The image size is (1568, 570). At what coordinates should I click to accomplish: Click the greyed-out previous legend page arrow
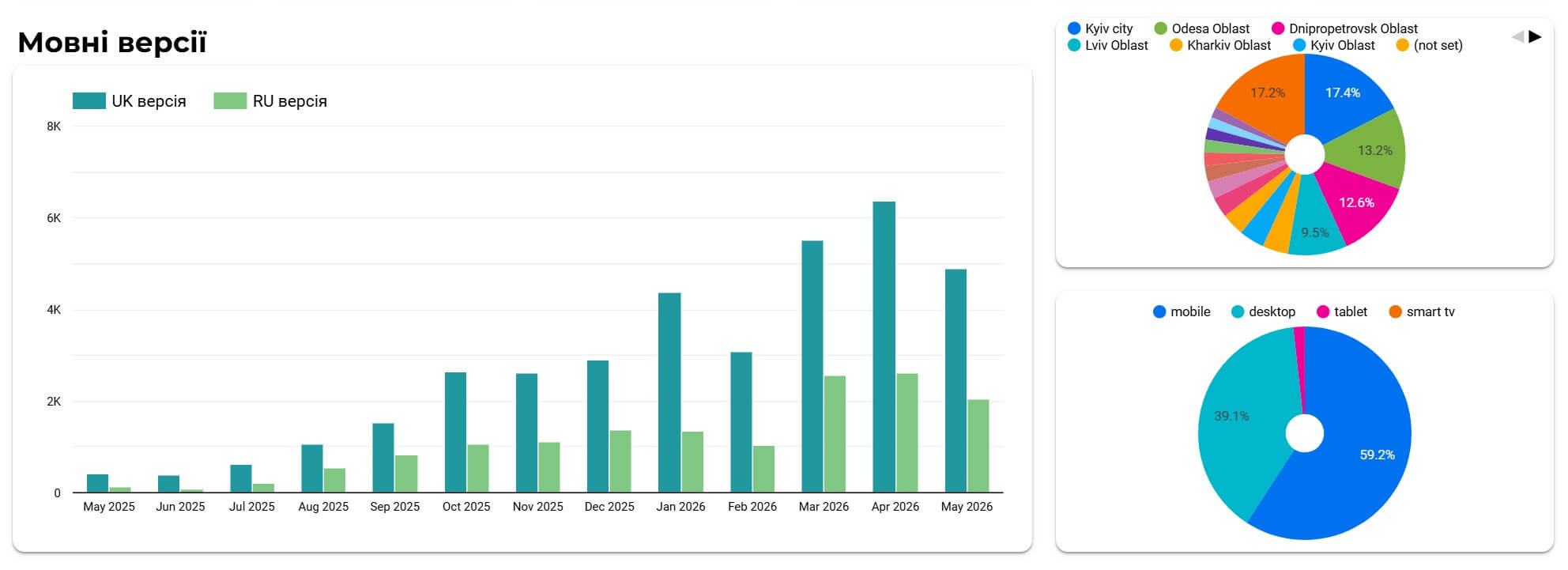point(1517,36)
